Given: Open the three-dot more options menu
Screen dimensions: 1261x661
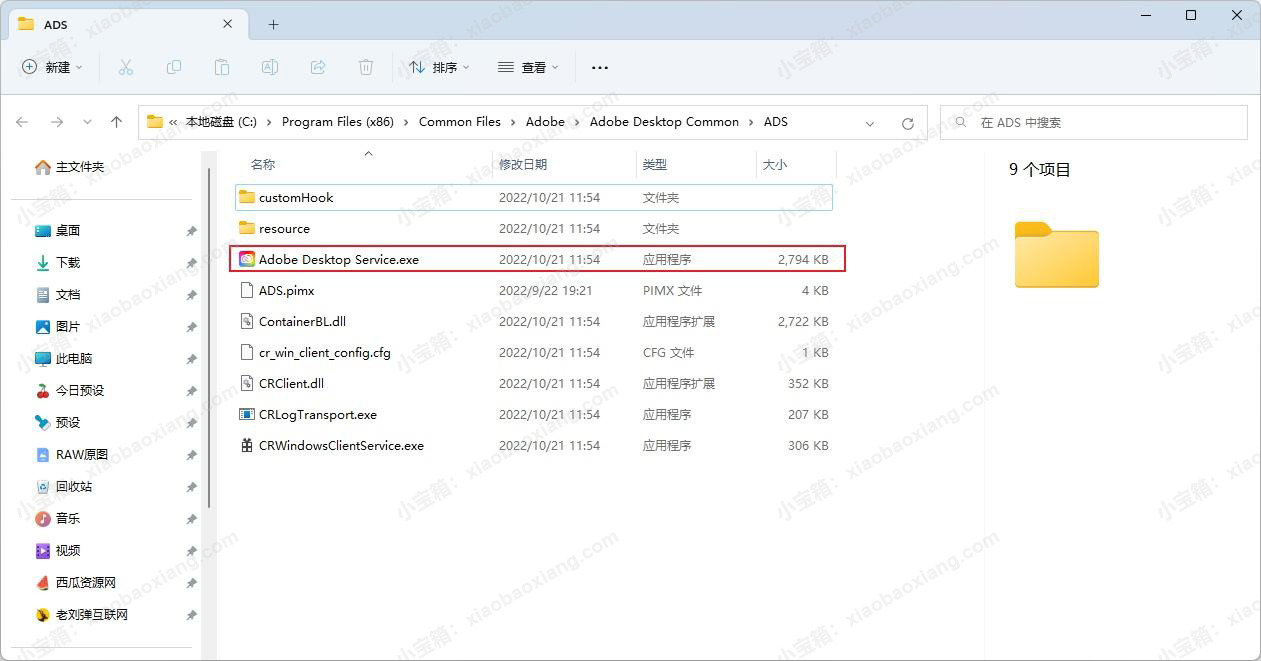Looking at the screenshot, I should (600, 67).
